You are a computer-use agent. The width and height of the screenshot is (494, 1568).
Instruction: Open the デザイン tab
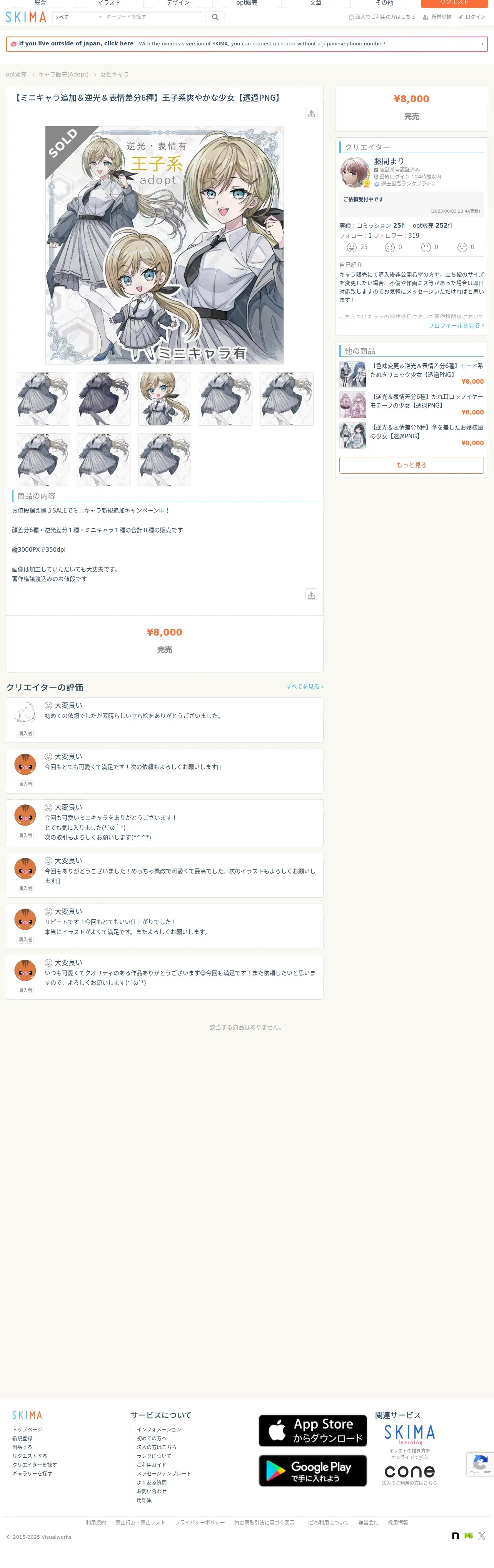[x=178, y=3]
